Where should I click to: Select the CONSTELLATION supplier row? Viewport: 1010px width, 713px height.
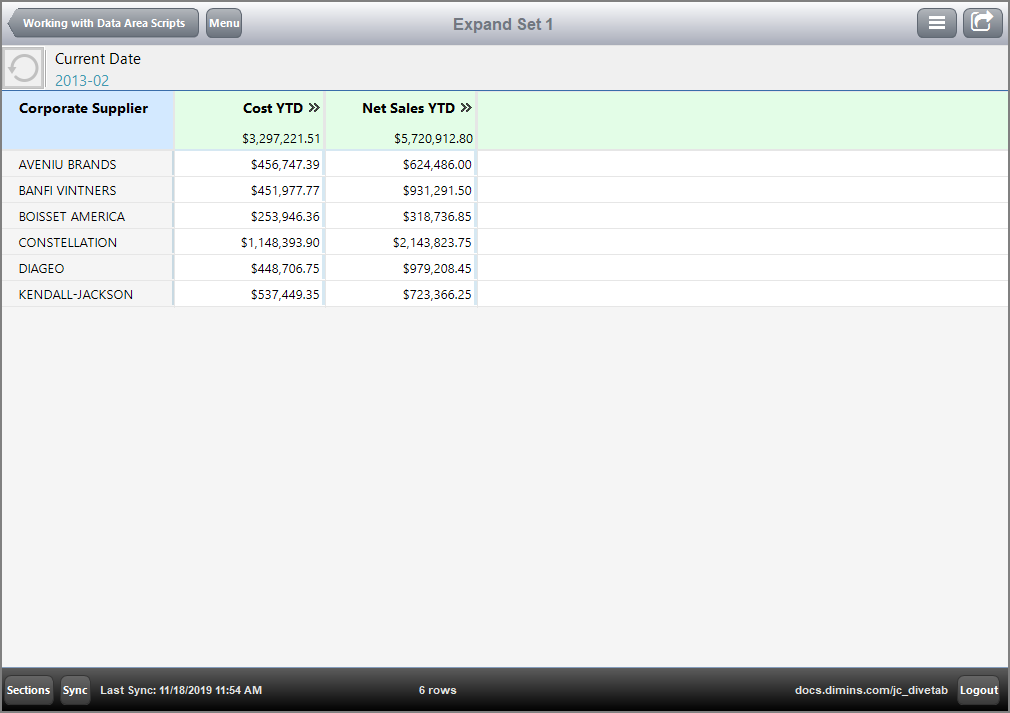coord(67,242)
